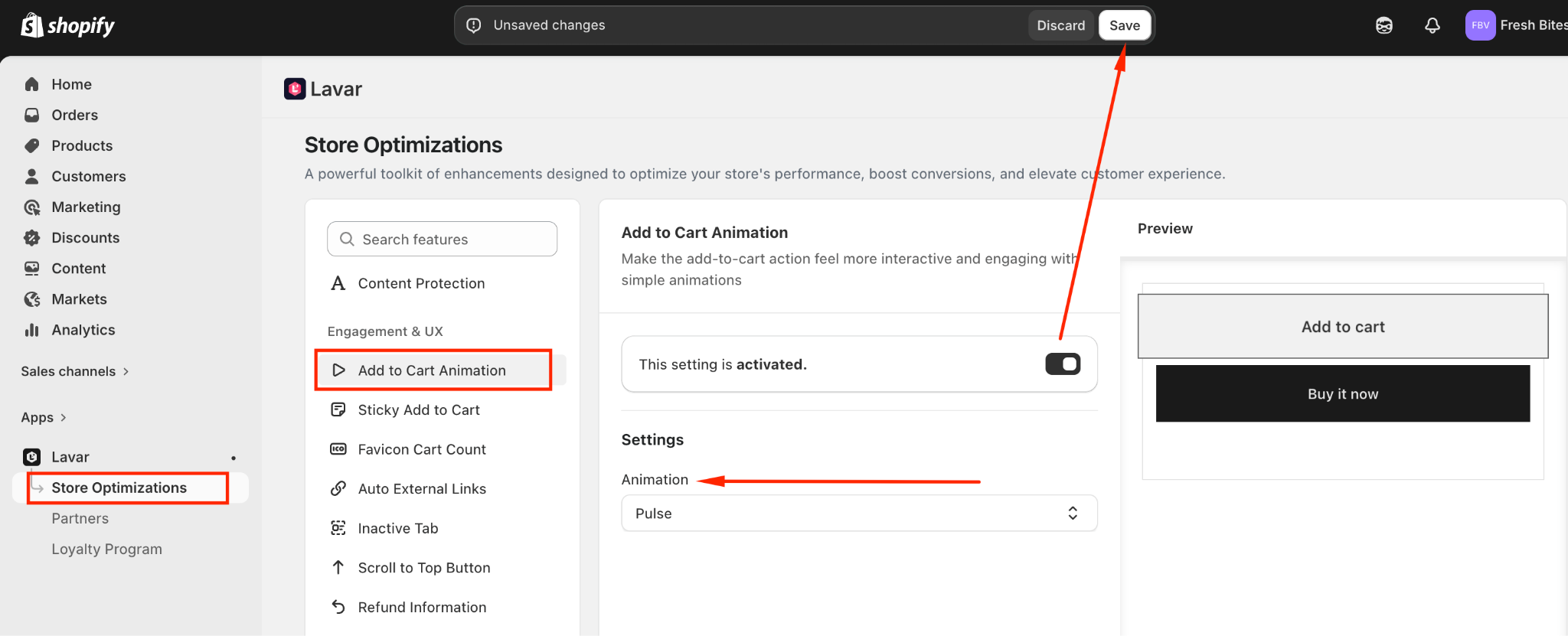
Task: Click the Markets globe icon
Action: click(x=31, y=299)
